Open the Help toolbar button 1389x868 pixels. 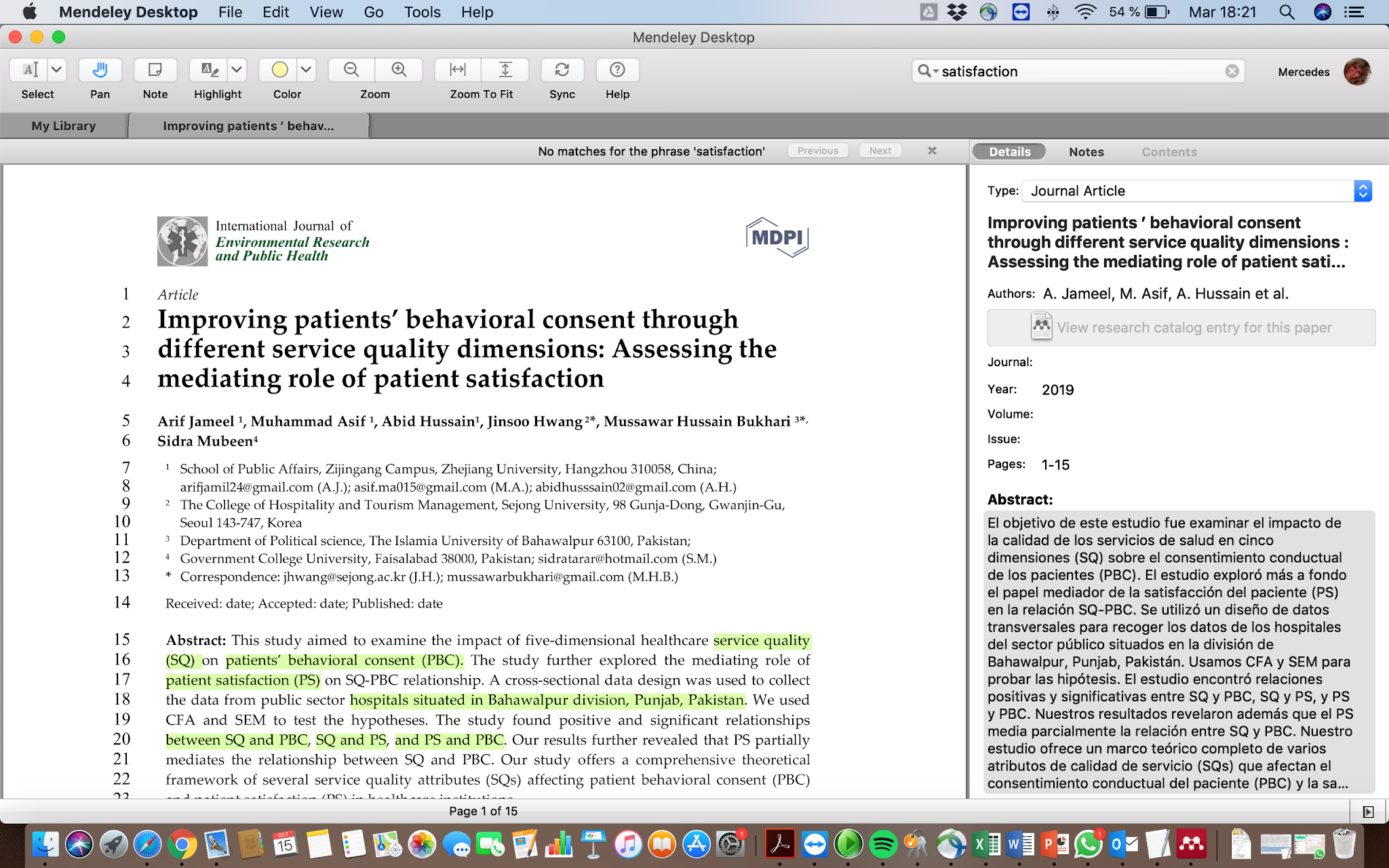click(617, 70)
